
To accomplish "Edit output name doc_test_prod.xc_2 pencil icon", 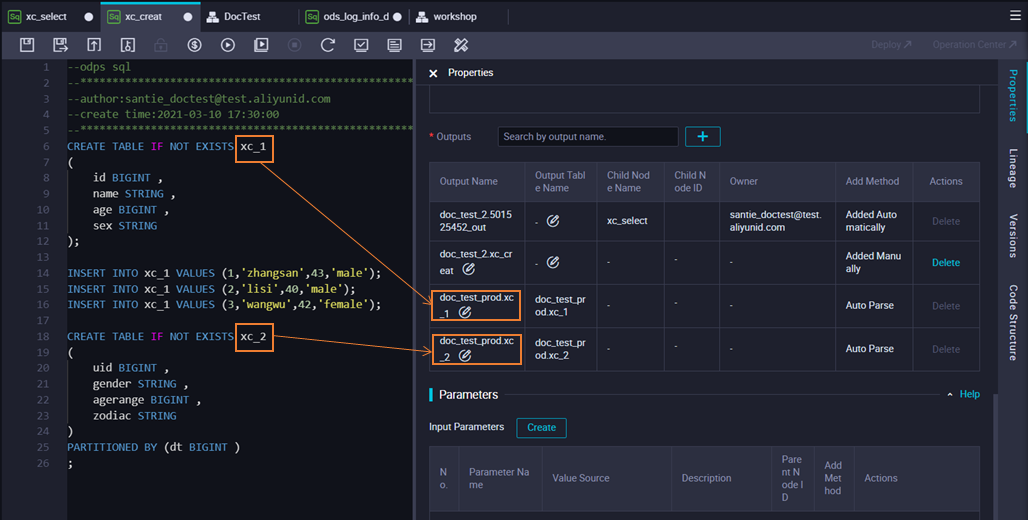I will click(465, 355).
